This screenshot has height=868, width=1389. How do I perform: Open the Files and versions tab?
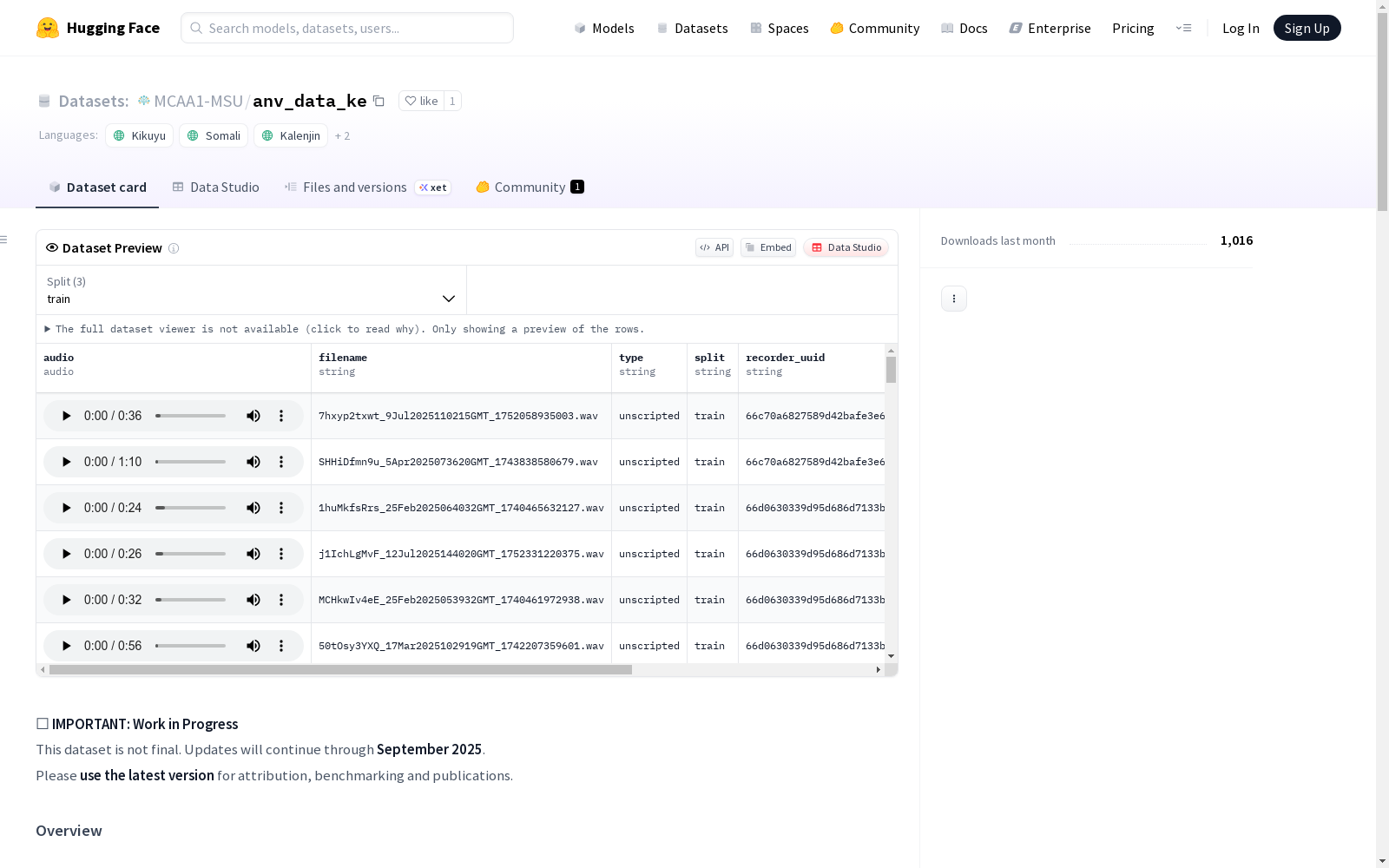point(368,187)
